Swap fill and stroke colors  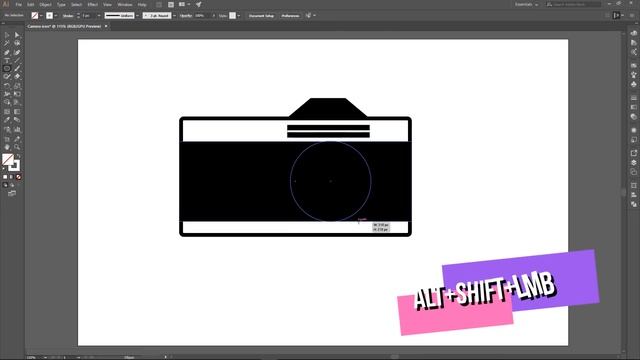point(18,156)
